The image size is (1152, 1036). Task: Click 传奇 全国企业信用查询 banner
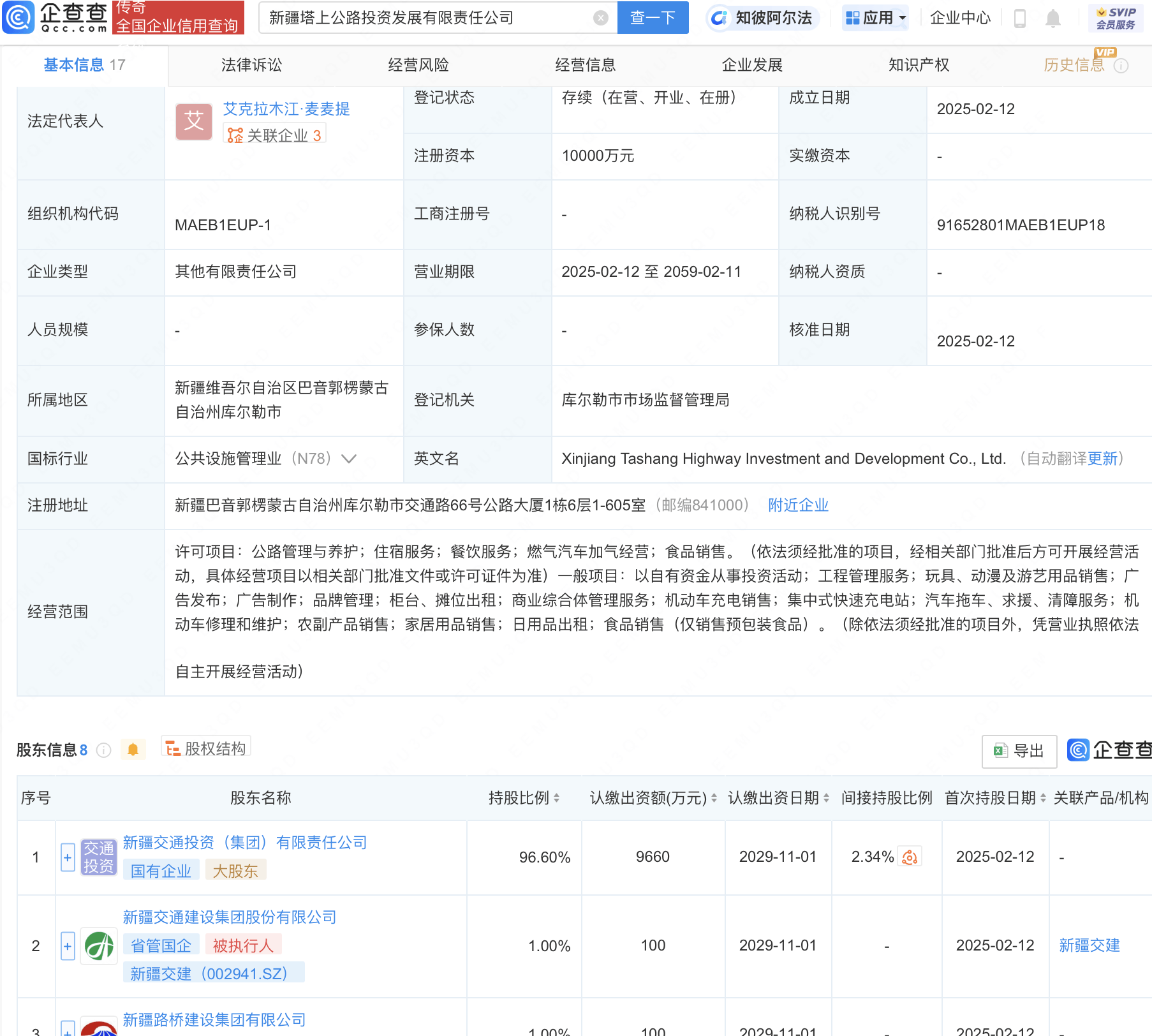pos(178,17)
